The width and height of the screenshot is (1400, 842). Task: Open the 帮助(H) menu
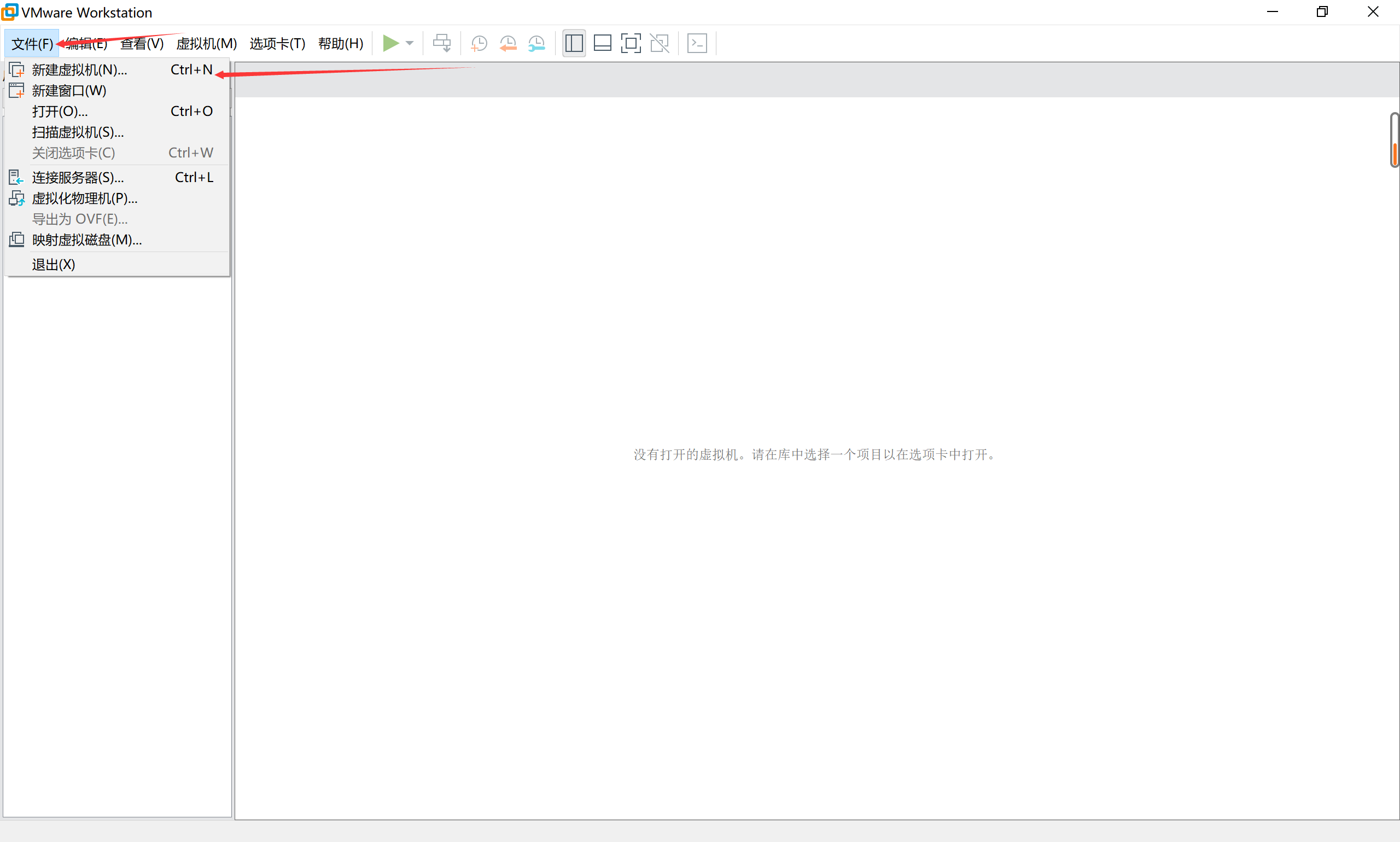click(341, 44)
